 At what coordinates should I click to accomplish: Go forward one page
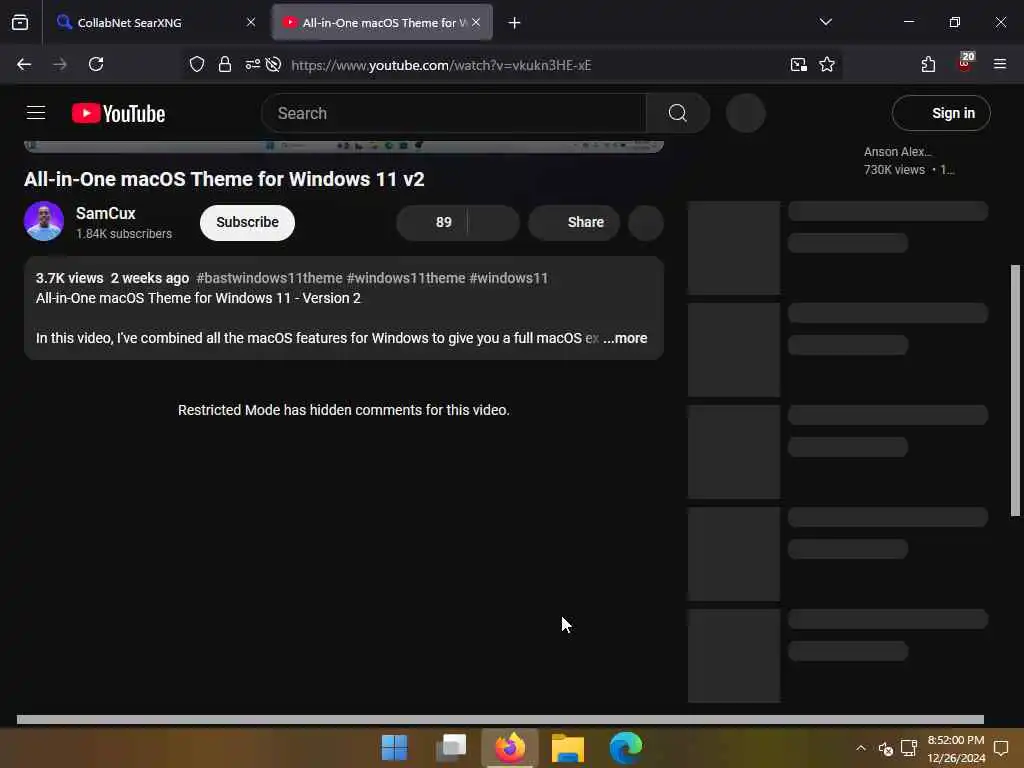coord(60,64)
